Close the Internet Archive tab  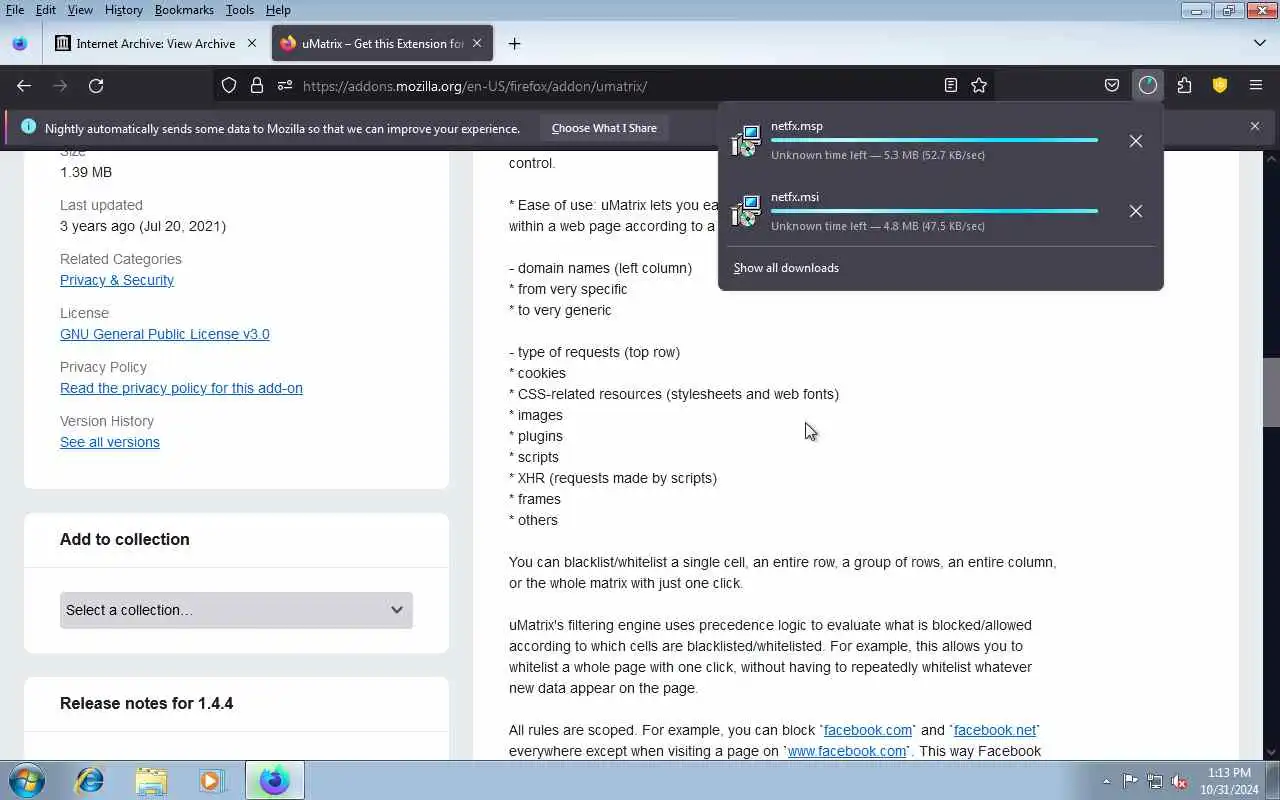[252, 44]
